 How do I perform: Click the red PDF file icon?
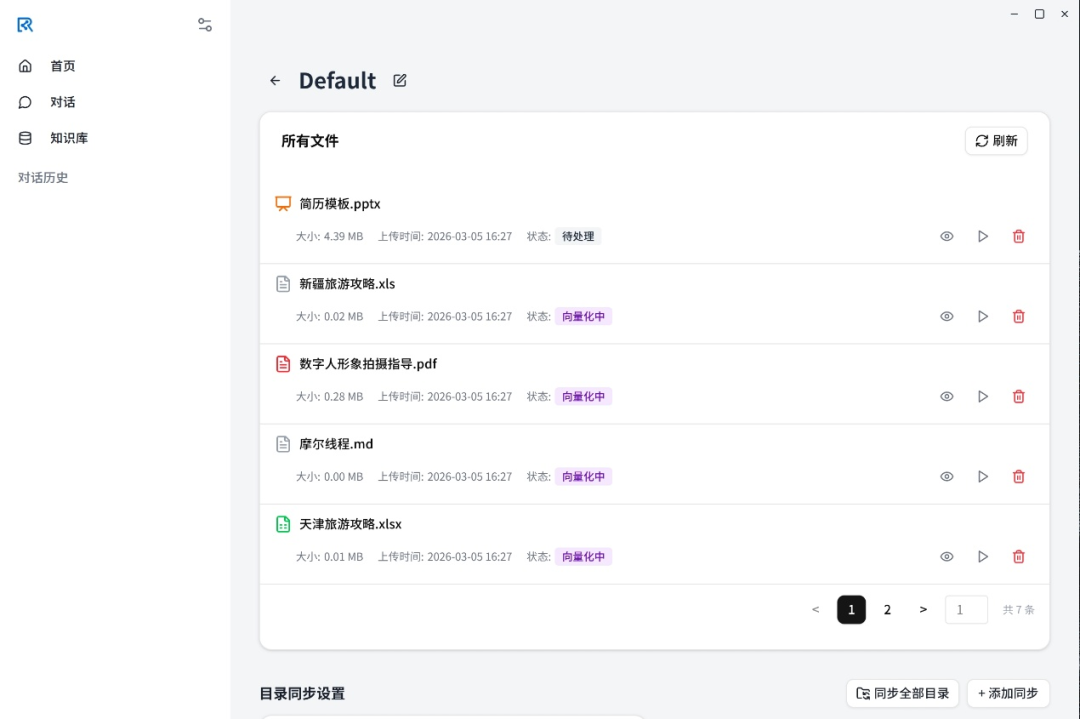[x=283, y=364]
